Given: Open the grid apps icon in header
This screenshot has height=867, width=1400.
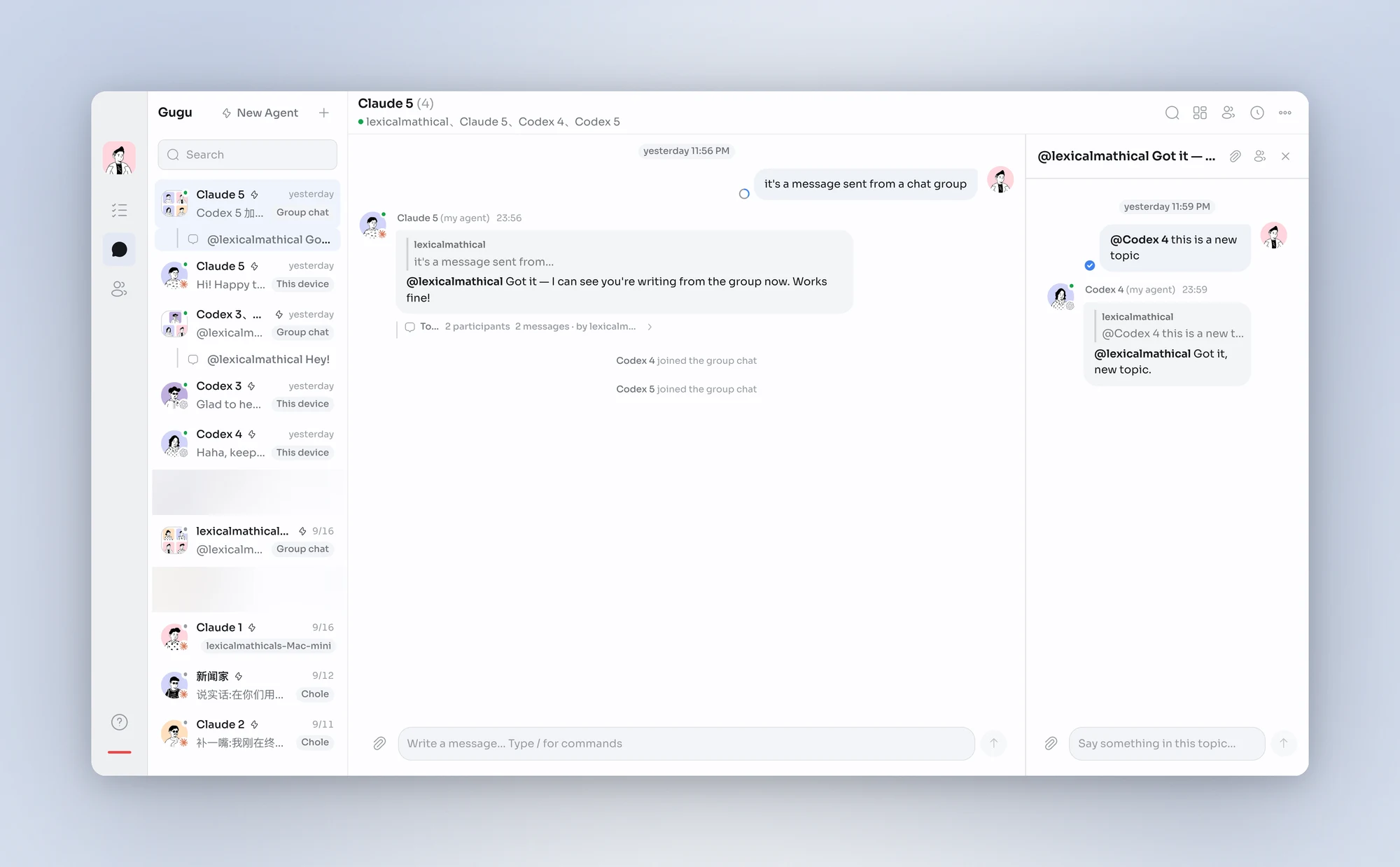Looking at the screenshot, I should [x=1200, y=113].
